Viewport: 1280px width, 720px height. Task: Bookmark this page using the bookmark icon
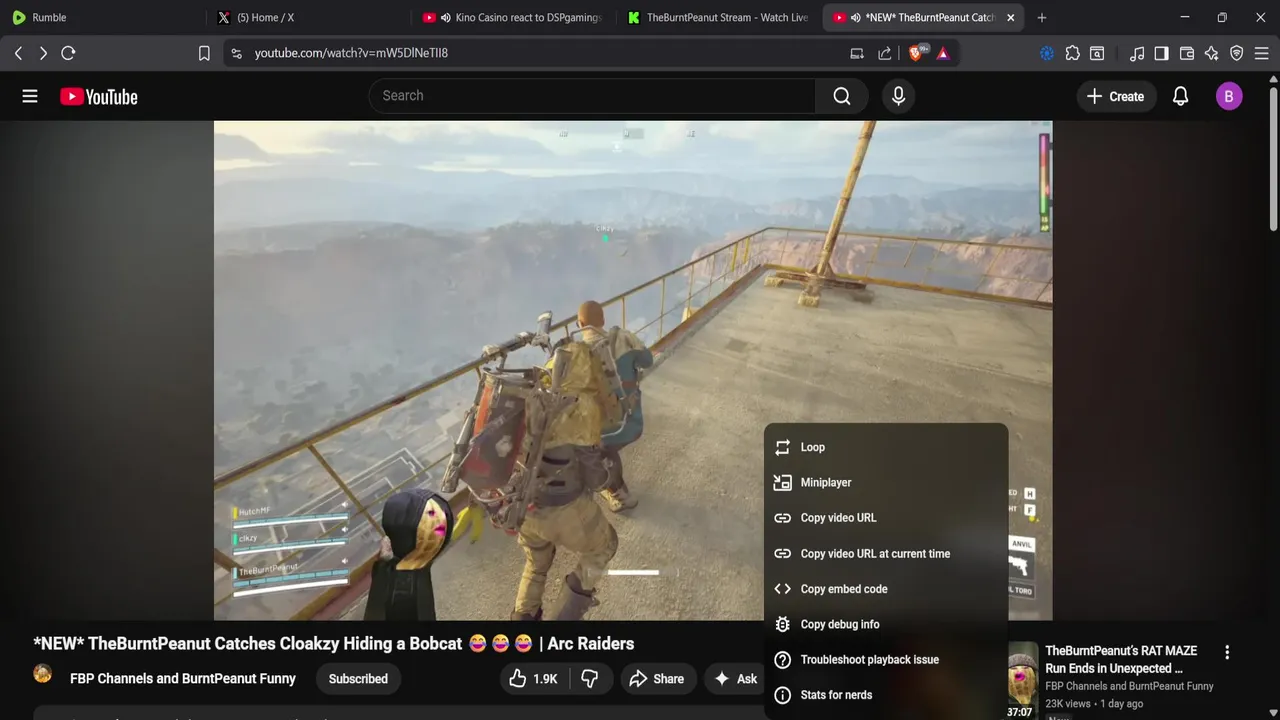[x=204, y=53]
